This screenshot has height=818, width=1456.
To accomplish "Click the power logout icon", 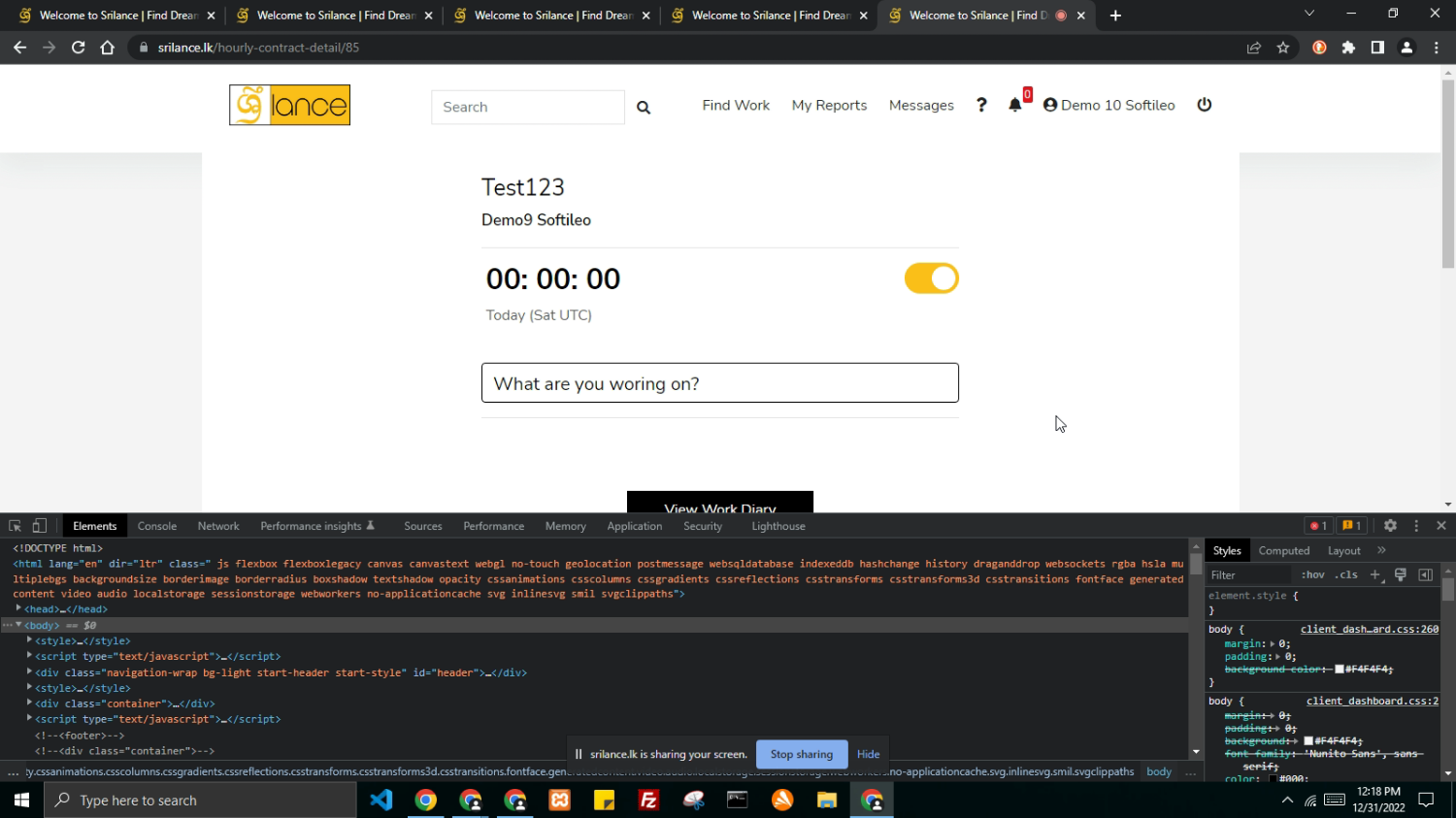I will click(1204, 105).
